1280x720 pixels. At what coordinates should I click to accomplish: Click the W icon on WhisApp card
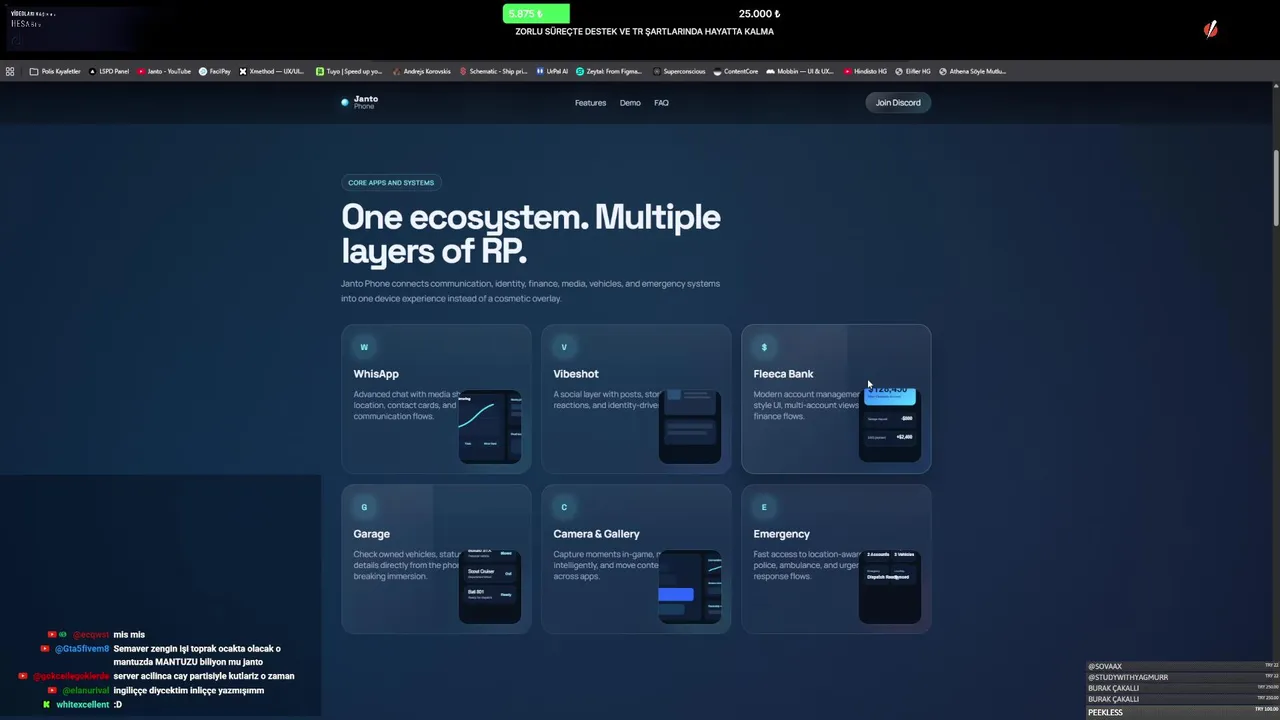coord(364,347)
